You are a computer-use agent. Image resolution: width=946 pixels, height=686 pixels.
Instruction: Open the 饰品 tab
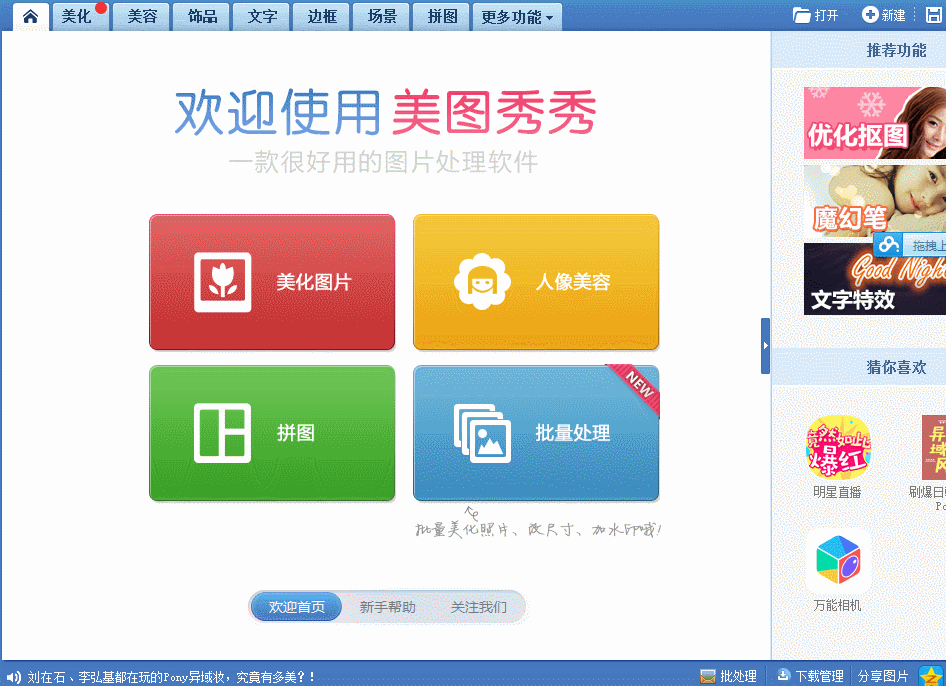tap(202, 16)
